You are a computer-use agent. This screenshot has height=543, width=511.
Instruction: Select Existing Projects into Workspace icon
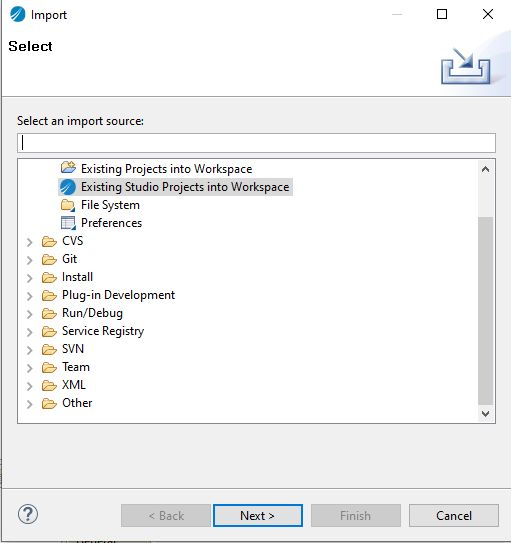(68, 168)
